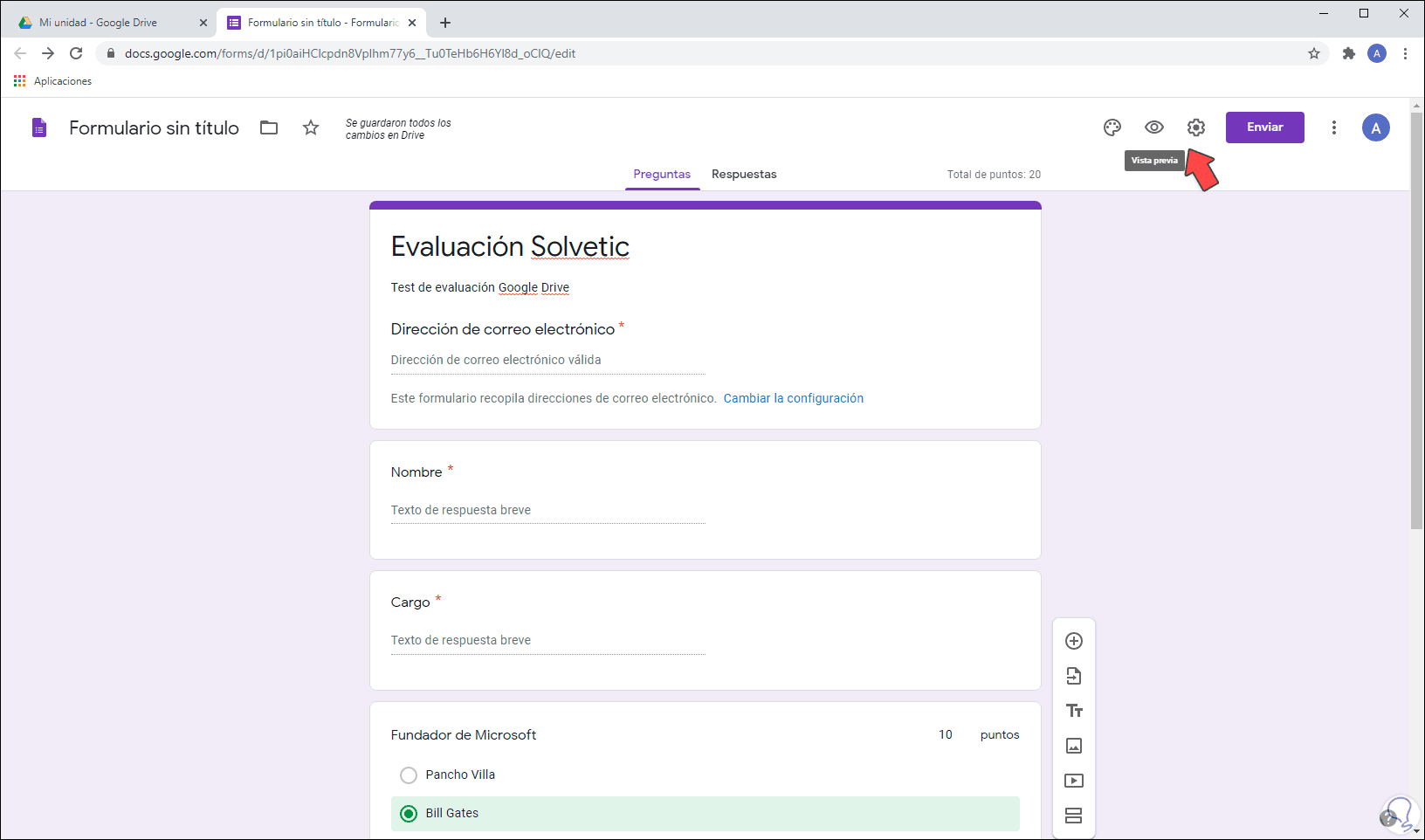This screenshot has width=1425, height=840.
Task: Click the Dirección de correo electrónico válida field
Action: [x=547, y=360]
